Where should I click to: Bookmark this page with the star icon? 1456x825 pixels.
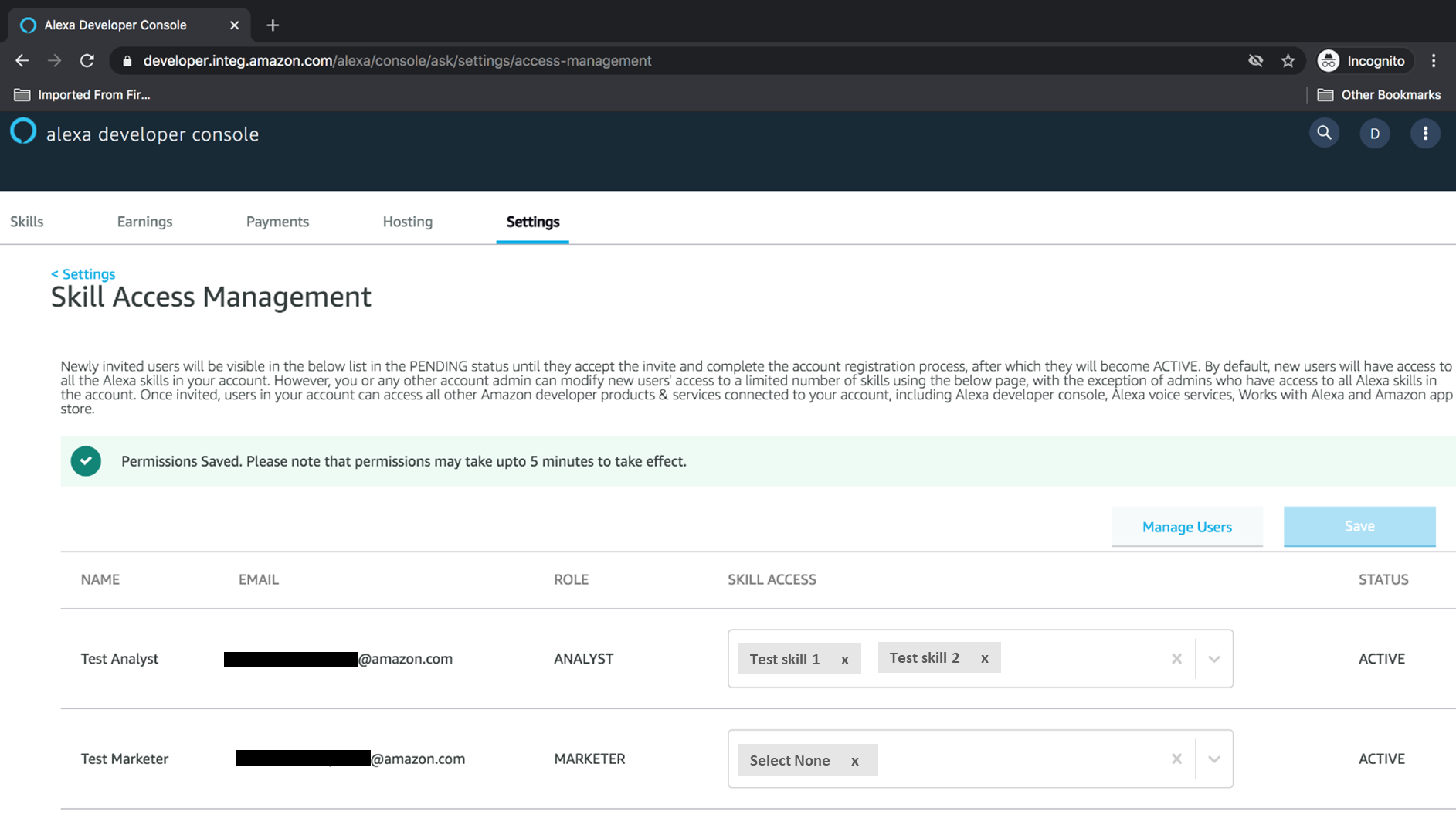tap(1288, 61)
